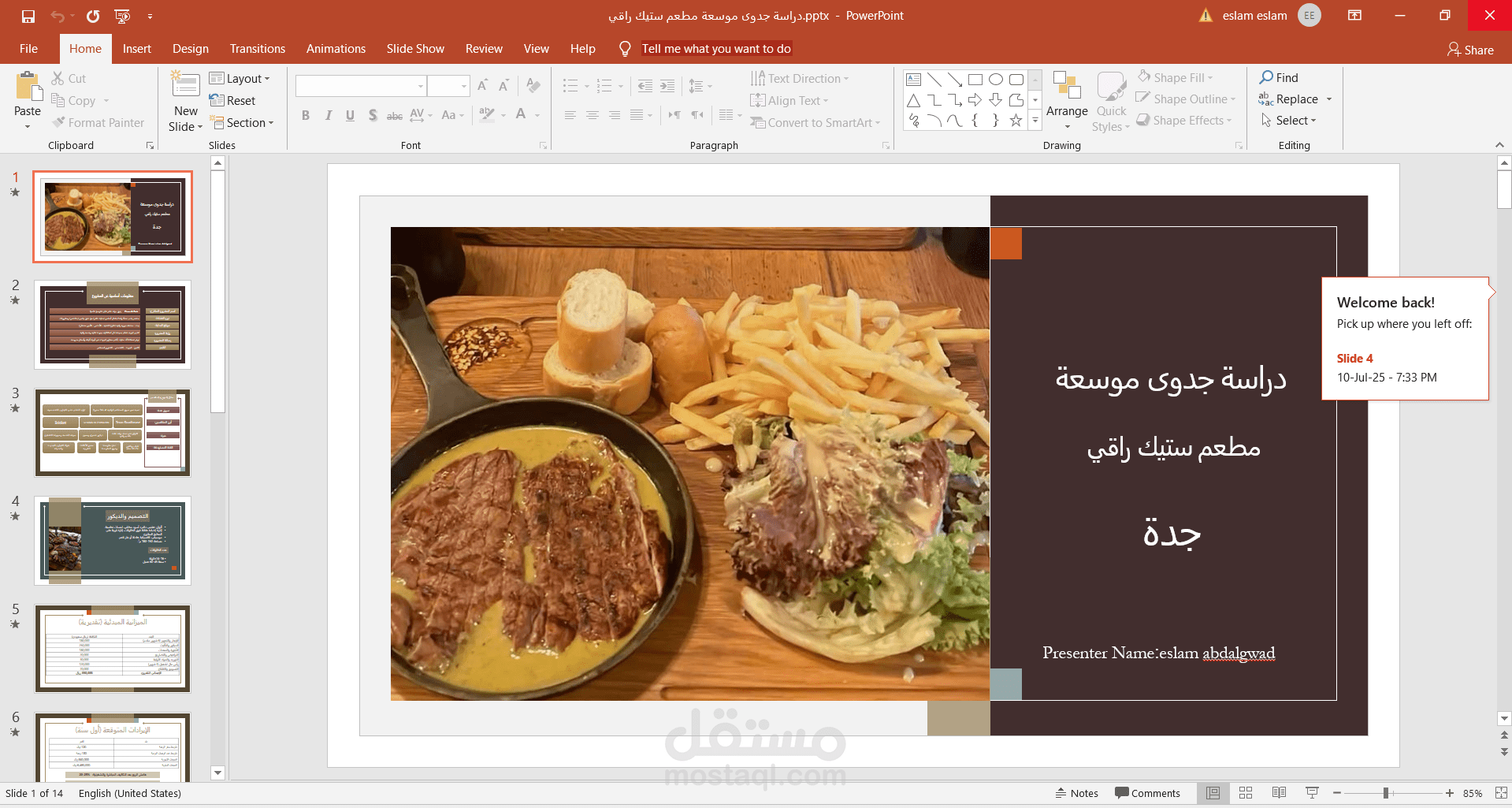The height and width of the screenshot is (808, 1512).
Task: Toggle bold formatting
Action: (x=306, y=115)
